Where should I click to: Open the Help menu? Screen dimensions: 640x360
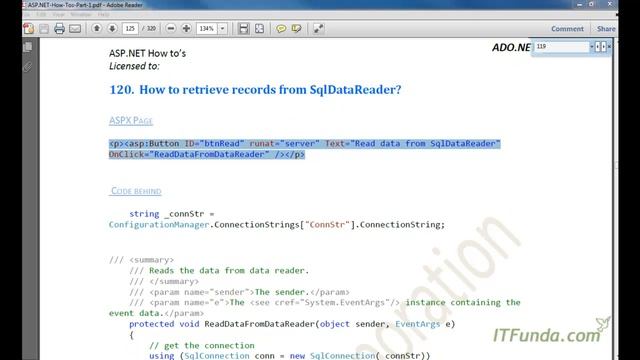[103, 15]
